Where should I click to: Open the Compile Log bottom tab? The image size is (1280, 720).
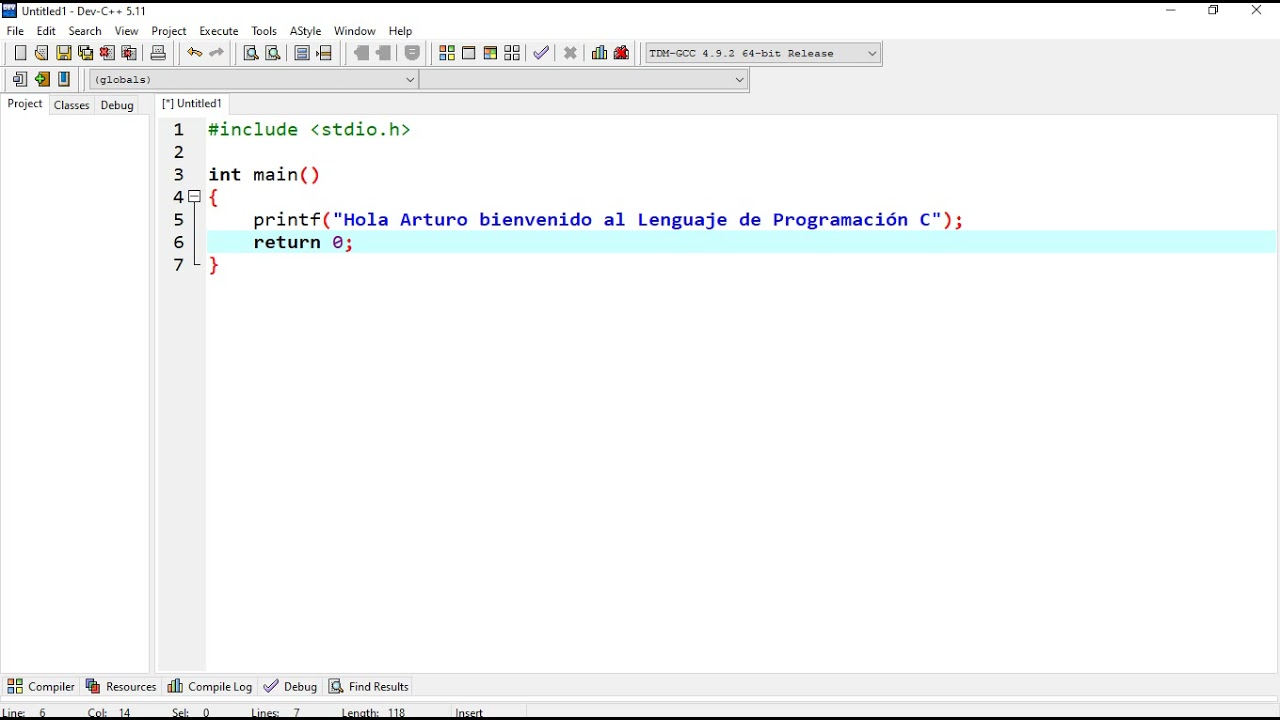point(210,686)
